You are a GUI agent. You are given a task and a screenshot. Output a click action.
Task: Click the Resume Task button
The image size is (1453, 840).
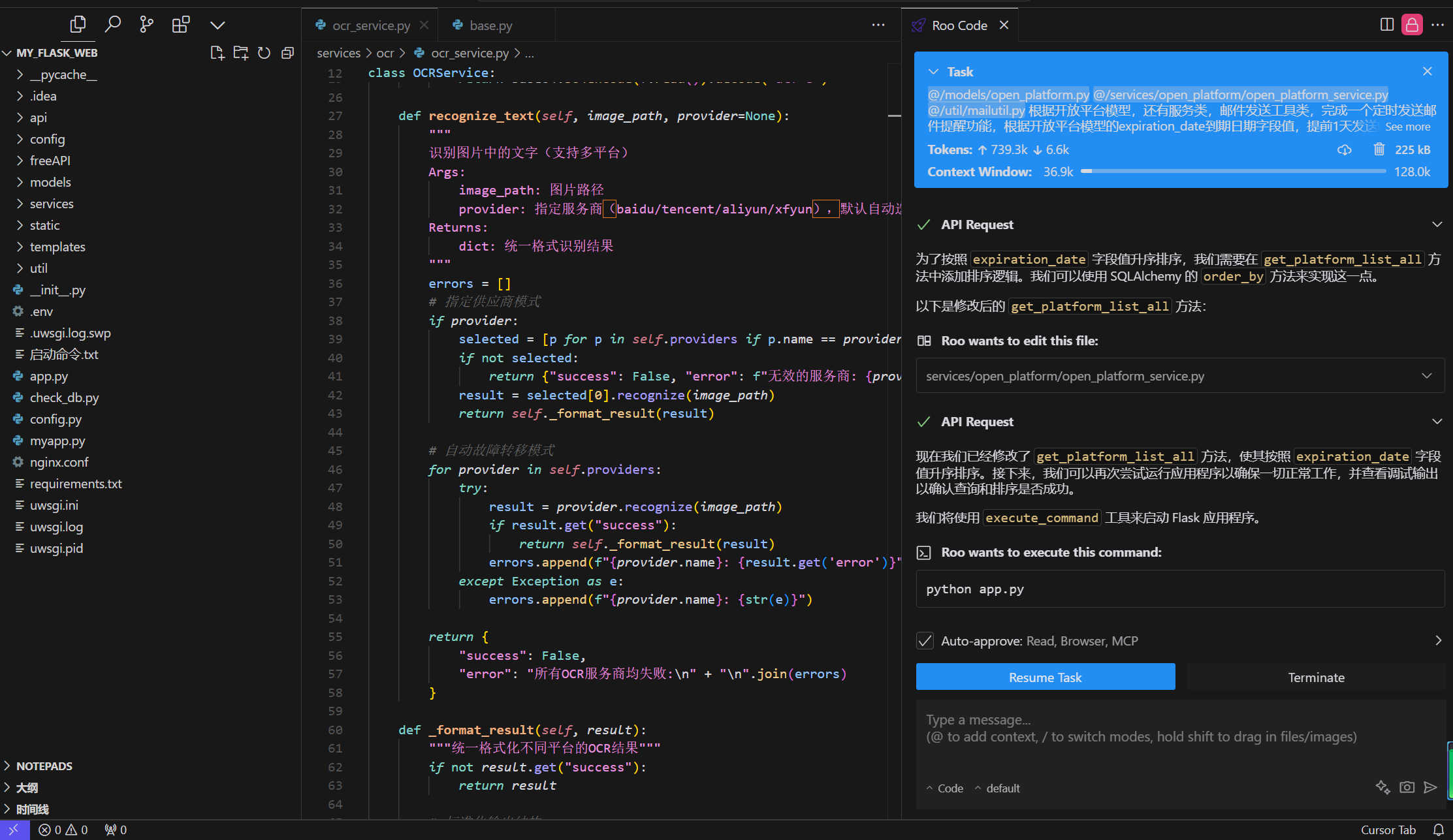point(1045,677)
